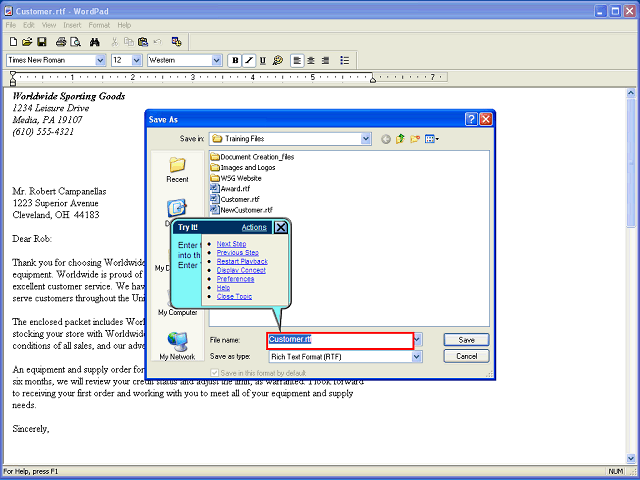Screen dimensions: 640x480
Task: Open the File menu
Action: (x=11, y=25)
